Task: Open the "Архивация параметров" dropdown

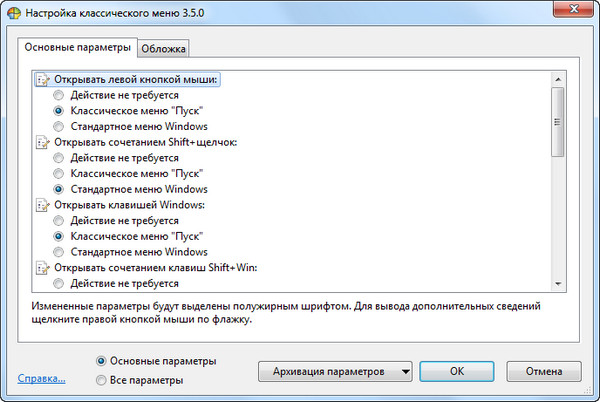Action: click(335, 371)
